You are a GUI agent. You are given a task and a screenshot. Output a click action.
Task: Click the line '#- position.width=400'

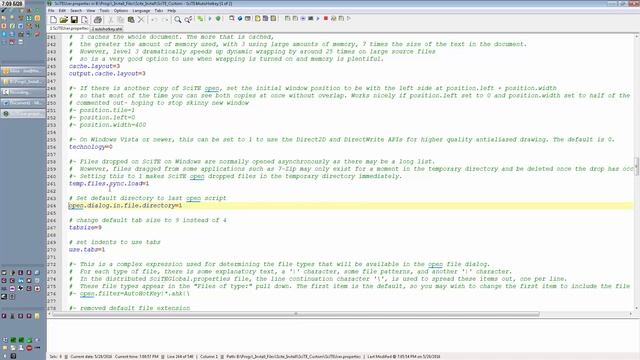pos(107,125)
